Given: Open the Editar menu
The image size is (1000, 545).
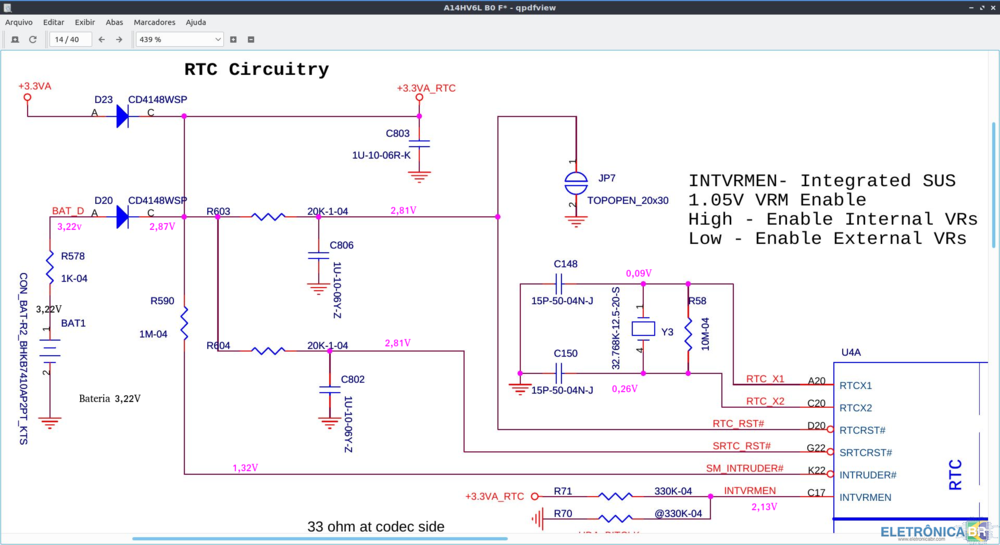Looking at the screenshot, I should point(53,22).
